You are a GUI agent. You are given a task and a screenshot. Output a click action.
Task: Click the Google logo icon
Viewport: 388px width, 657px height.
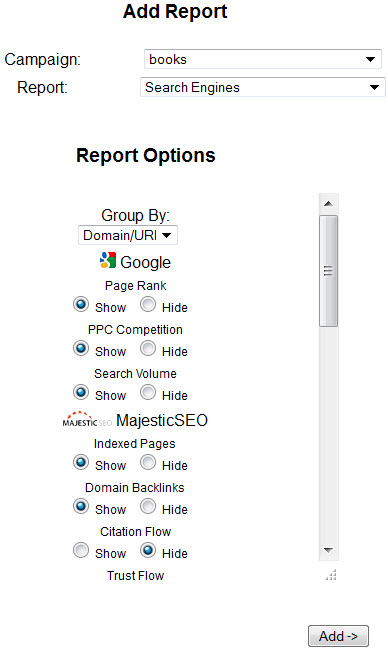coord(108,260)
